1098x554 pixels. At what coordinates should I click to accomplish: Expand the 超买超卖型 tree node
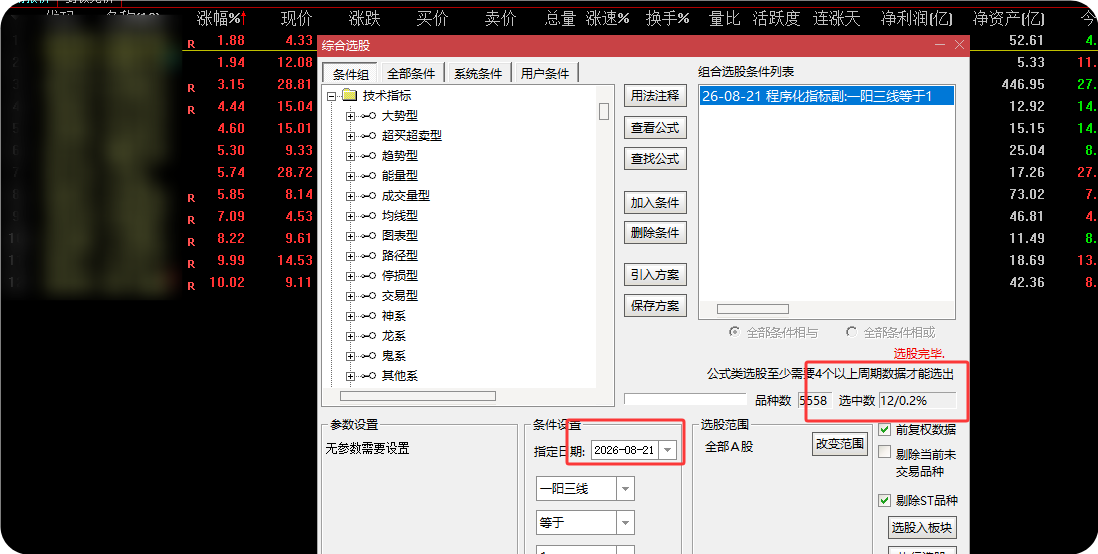tap(350, 136)
